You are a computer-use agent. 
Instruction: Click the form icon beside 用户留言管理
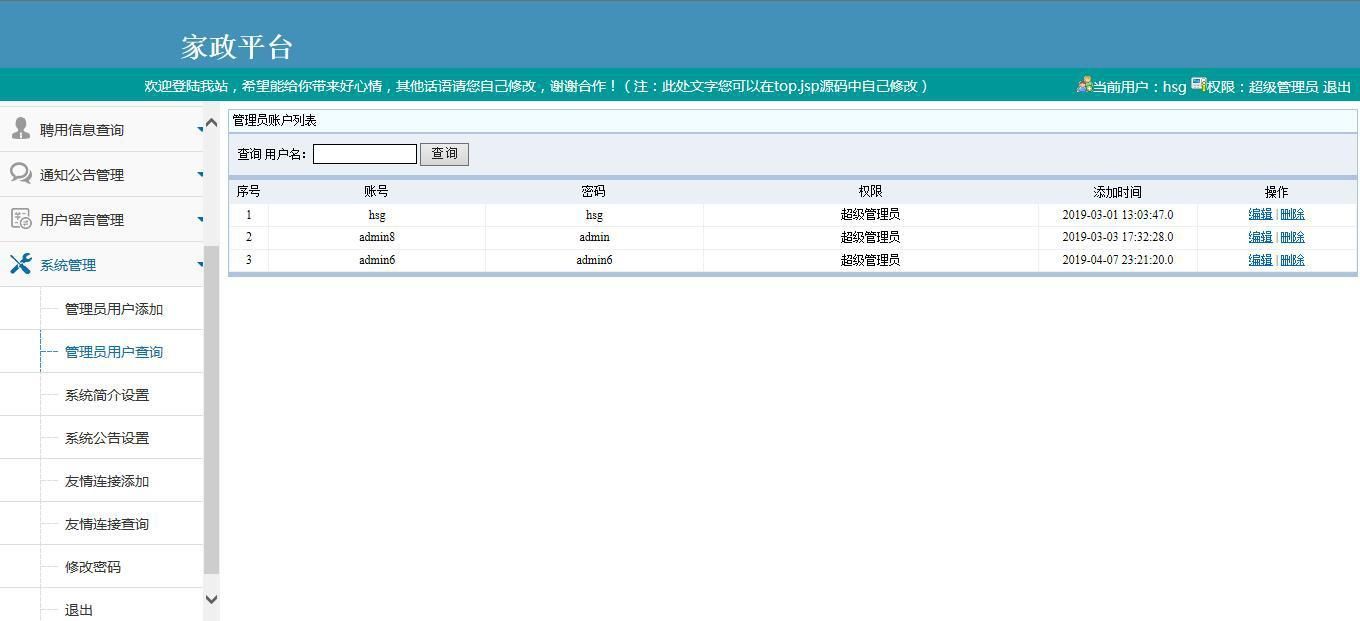click(x=20, y=219)
